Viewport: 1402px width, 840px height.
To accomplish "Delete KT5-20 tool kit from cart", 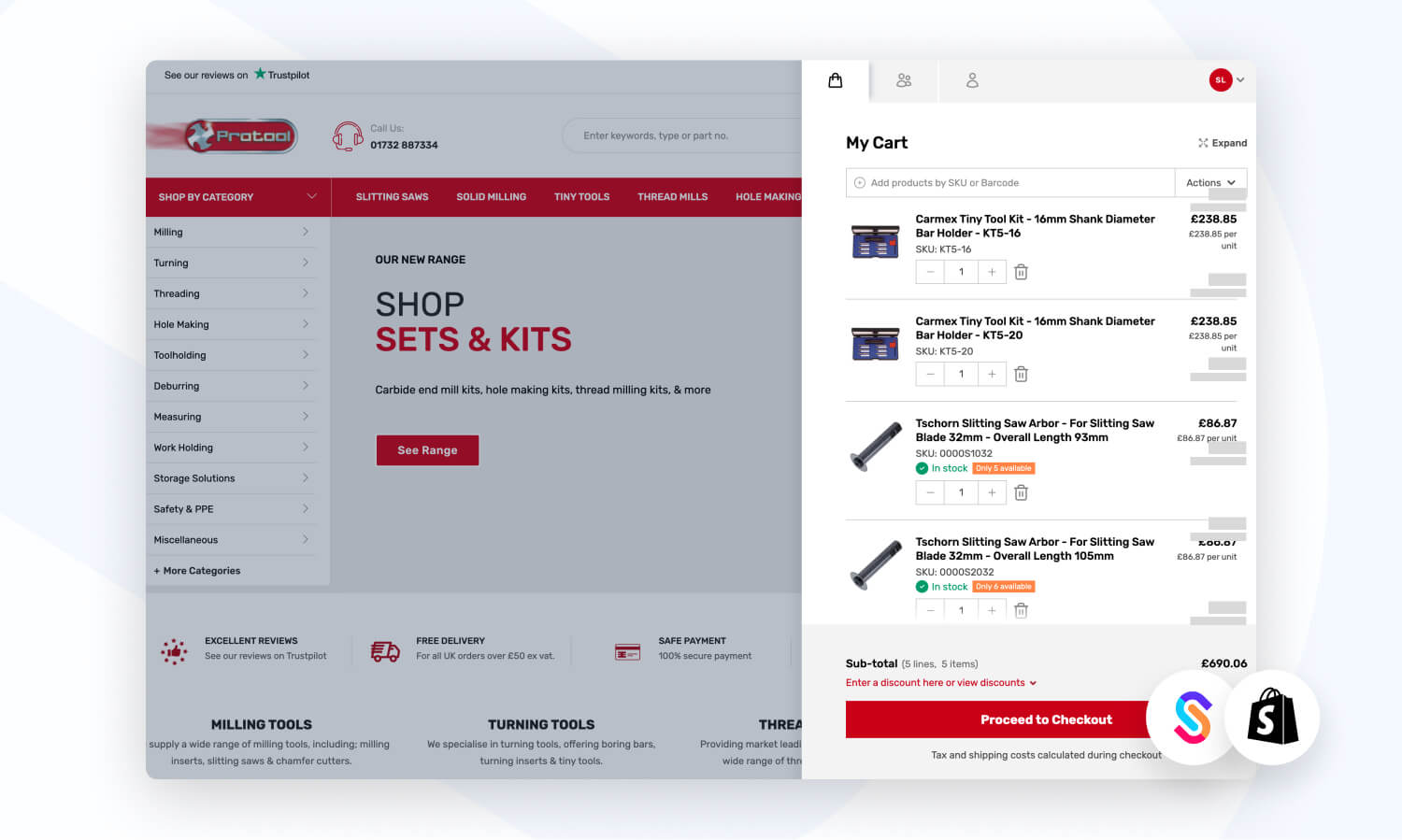I will [1022, 374].
